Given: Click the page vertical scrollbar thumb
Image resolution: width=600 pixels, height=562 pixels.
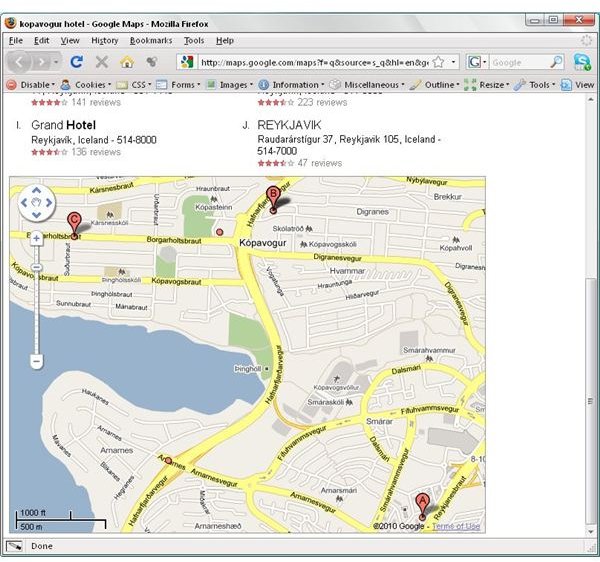Looking at the screenshot, I should (x=591, y=401).
